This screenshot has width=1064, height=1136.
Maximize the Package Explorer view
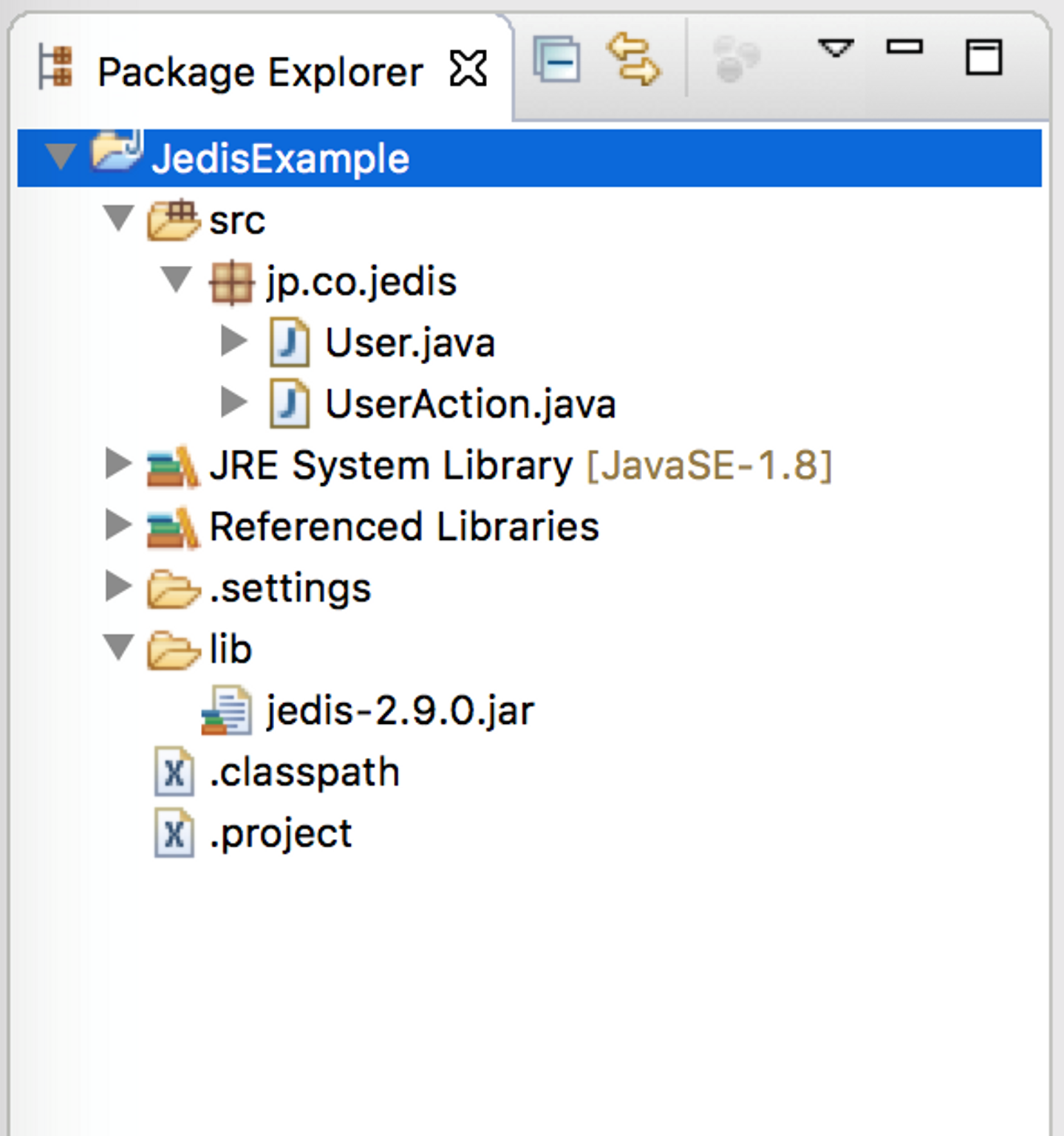(x=984, y=58)
